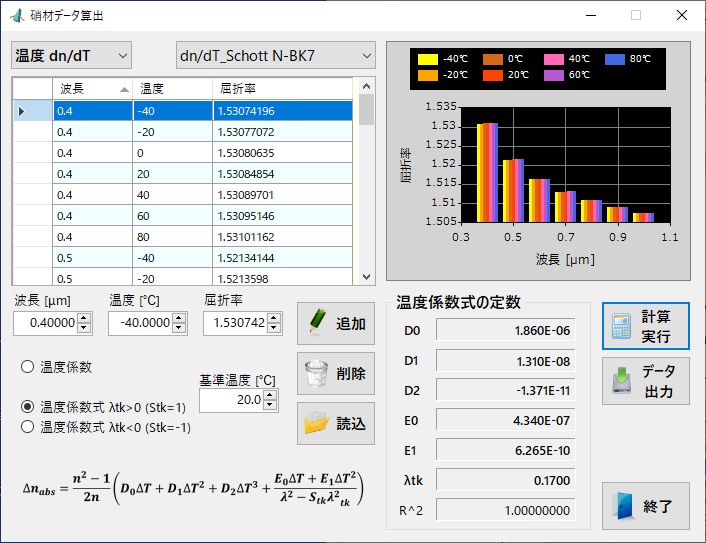Increase 温度 value with up stepper

tap(179, 318)
